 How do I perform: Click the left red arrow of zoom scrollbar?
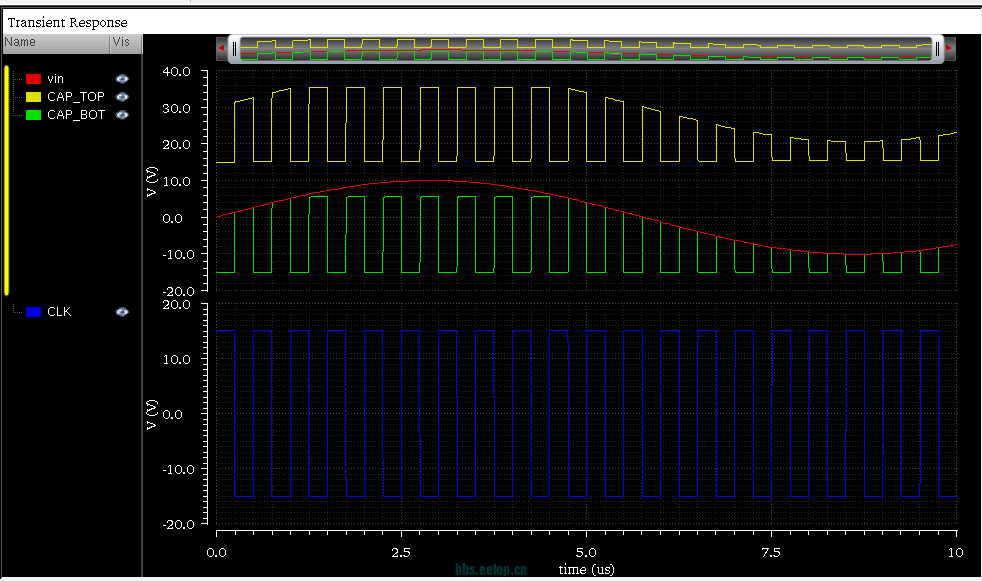[221, 48]
